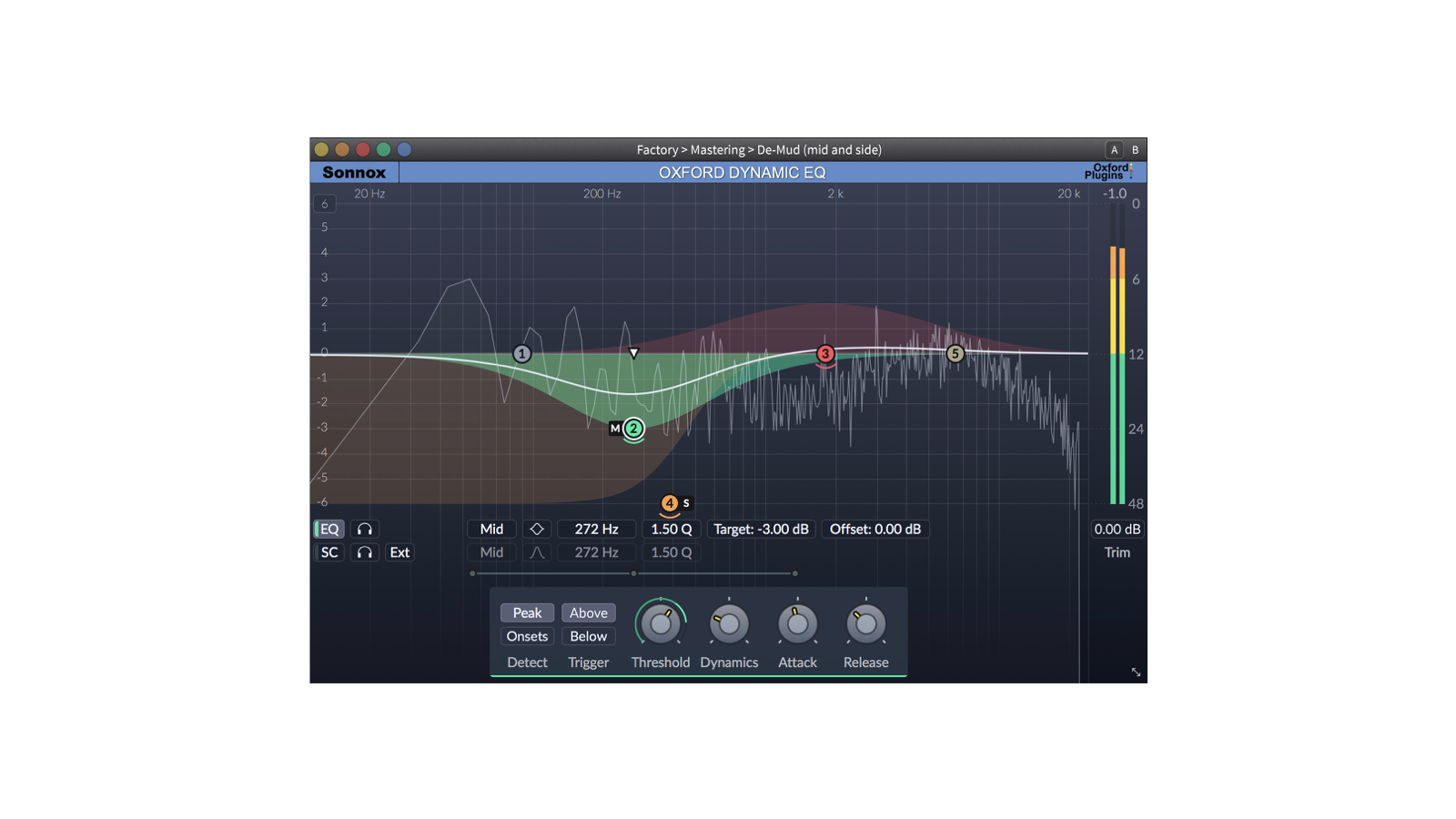
Task: Click the green title bar dot
Action: (x=383, y=149)
